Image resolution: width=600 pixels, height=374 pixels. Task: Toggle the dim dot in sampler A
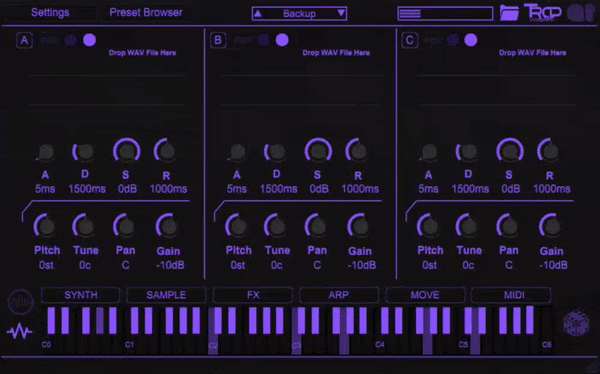click(x=71, y=40)
